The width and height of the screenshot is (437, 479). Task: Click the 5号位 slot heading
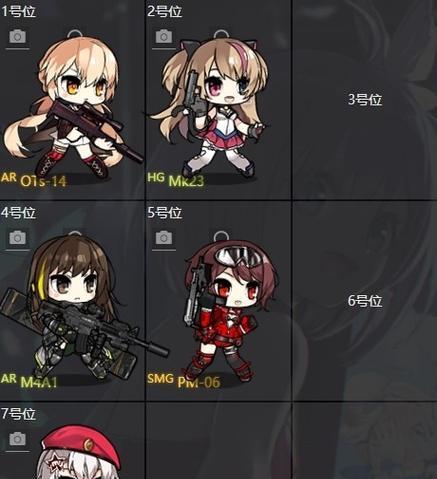(165, 212)
